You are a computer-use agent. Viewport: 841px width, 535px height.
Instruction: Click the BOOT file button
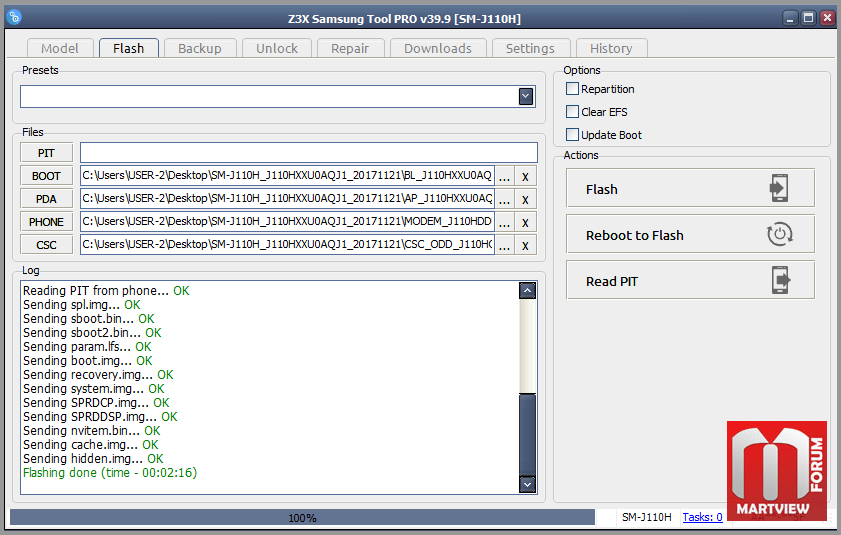point(47,176)
